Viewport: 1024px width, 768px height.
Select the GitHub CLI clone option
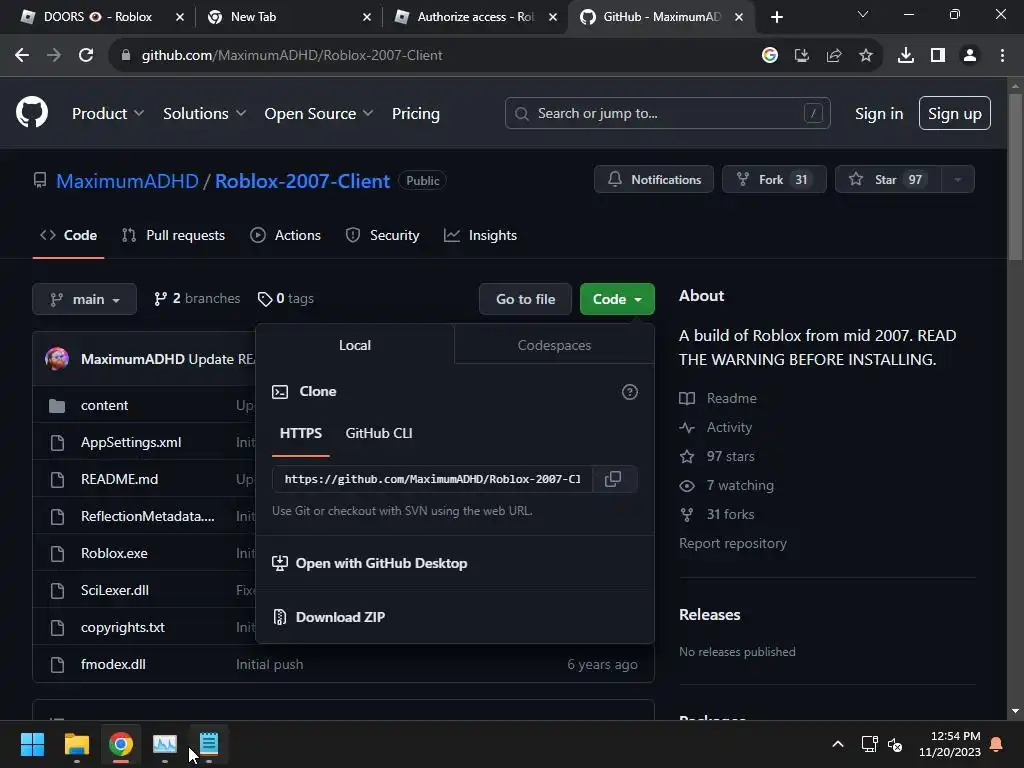tap(379, 434)
